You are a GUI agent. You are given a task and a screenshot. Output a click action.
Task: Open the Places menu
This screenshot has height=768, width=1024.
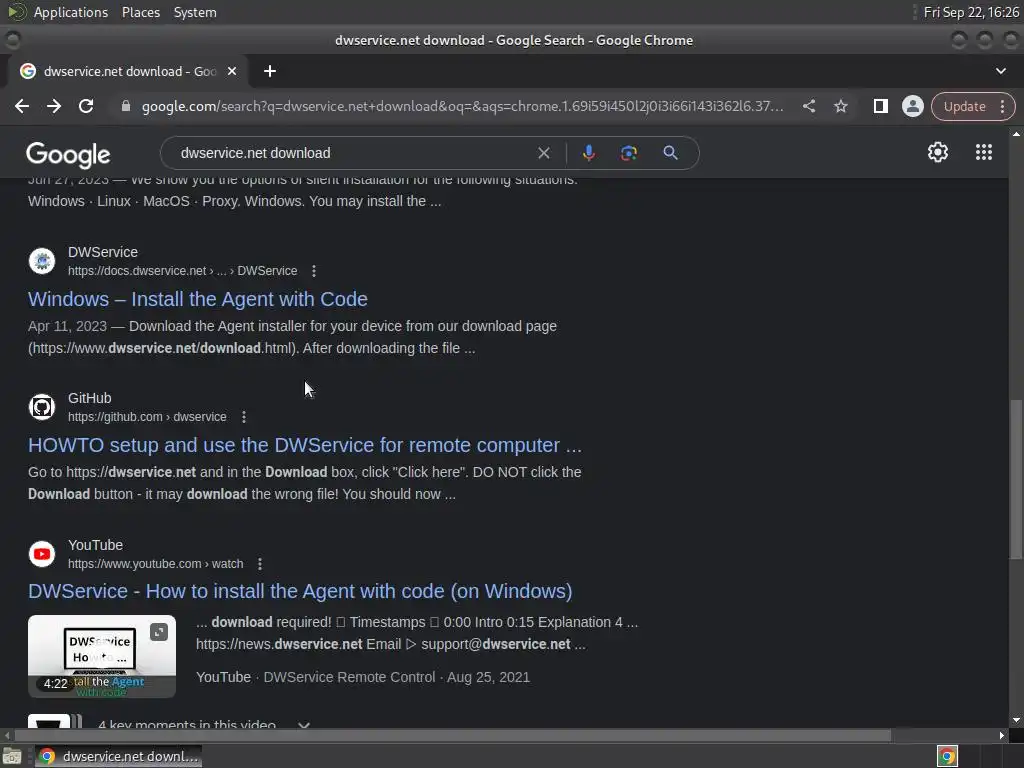pyautogui.click(x=140, y=12)
